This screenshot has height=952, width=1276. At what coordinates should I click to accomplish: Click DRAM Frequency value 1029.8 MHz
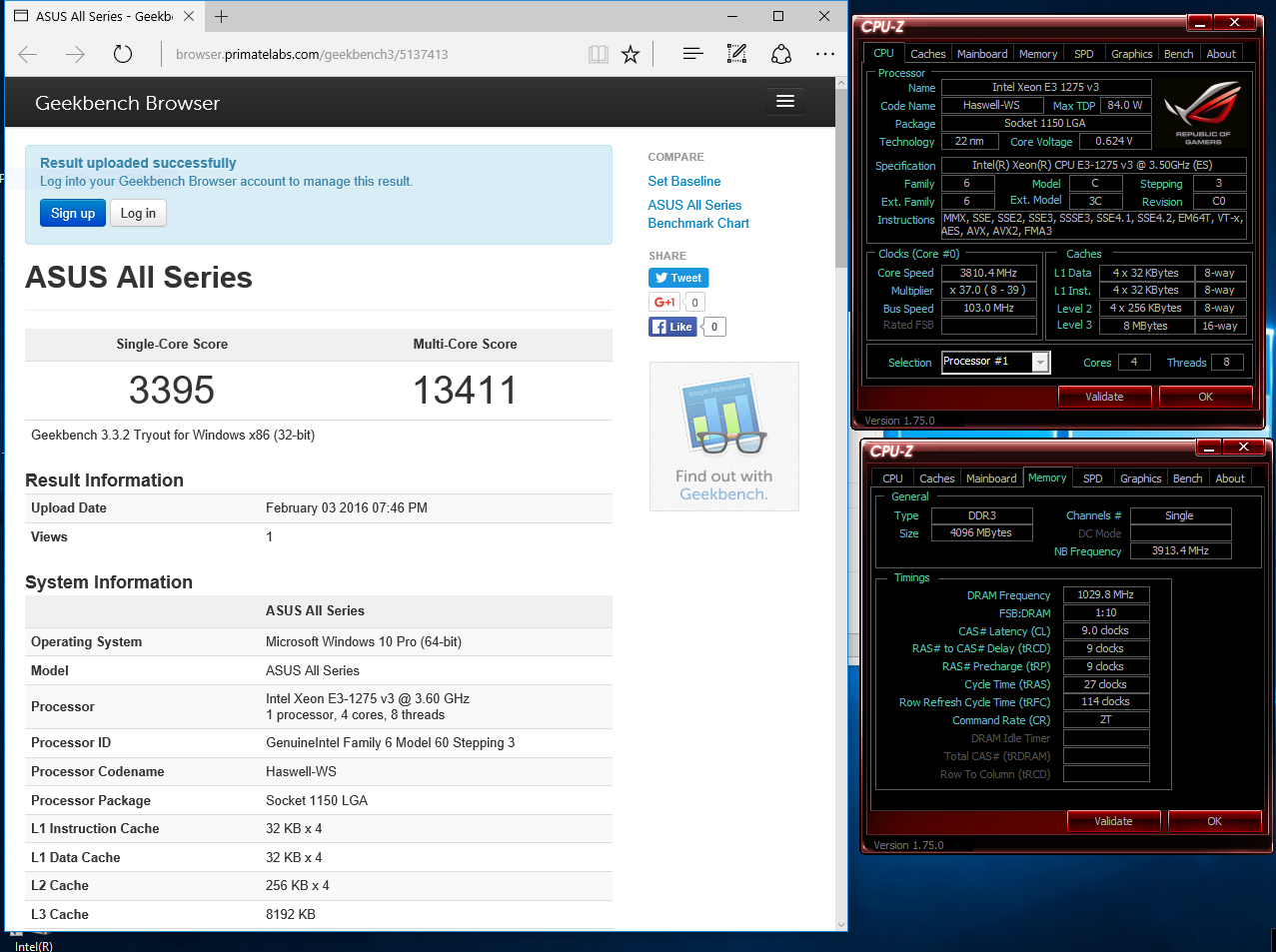click(1105, 594)
